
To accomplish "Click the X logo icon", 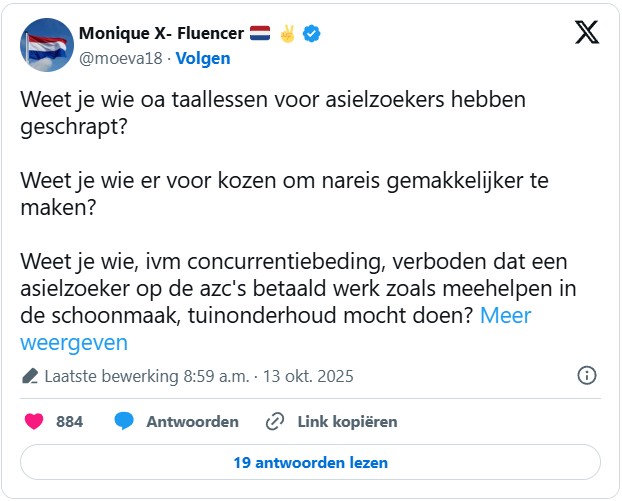I will click(x=587, y=33).
